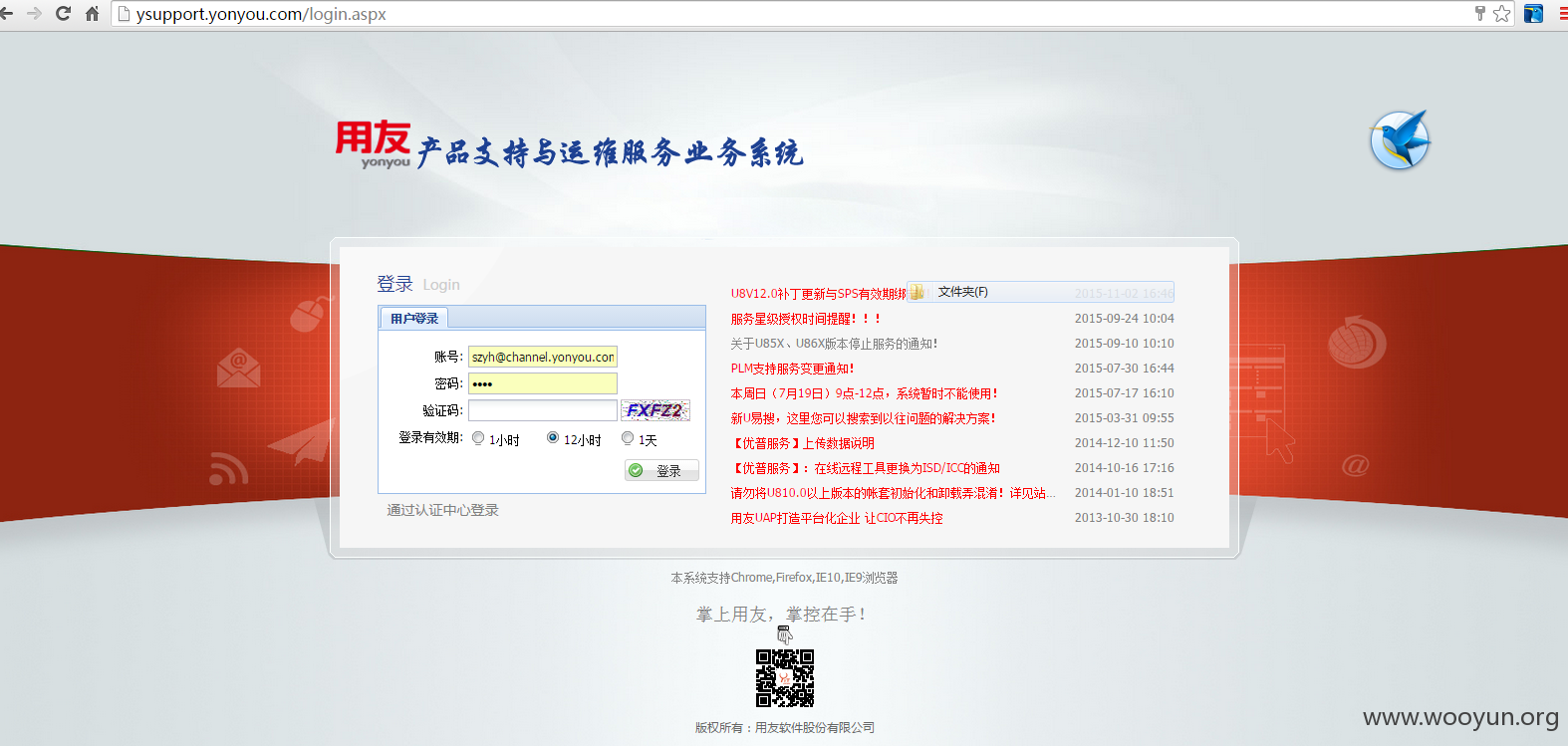Click the folder icon beside 文件夹(F)

click(916, 292)
